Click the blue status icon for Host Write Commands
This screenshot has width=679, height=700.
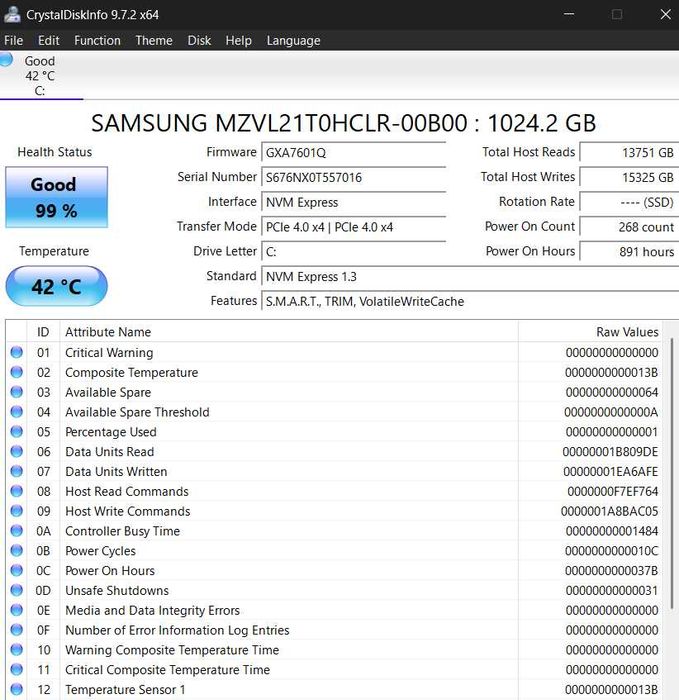17,511
